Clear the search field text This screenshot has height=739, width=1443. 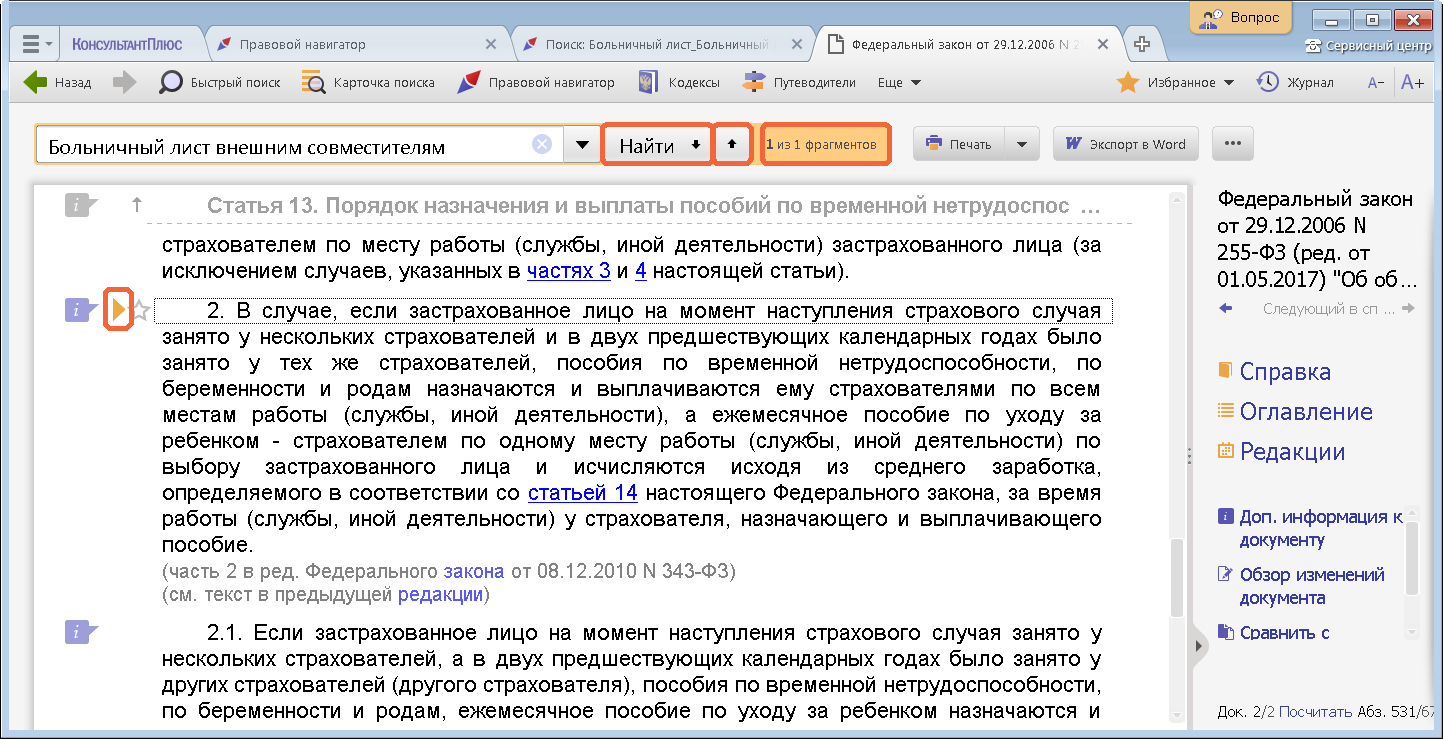tap(542, 145)
